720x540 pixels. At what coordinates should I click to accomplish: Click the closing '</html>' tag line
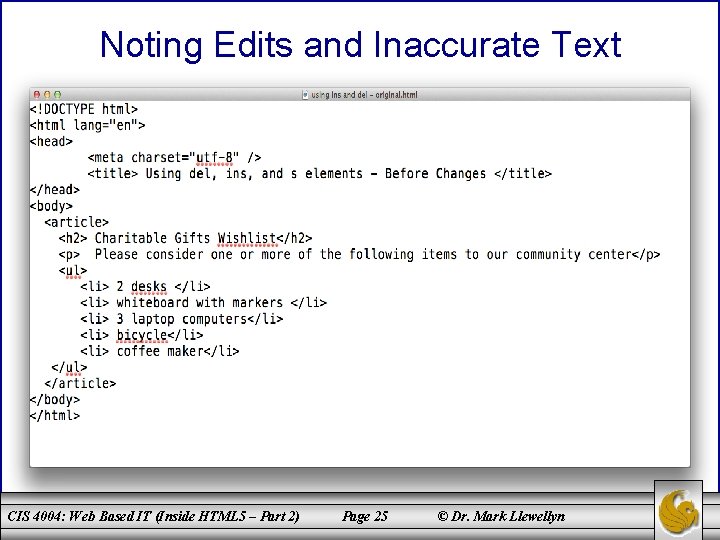pyautogui.click(x=55, y=416)
